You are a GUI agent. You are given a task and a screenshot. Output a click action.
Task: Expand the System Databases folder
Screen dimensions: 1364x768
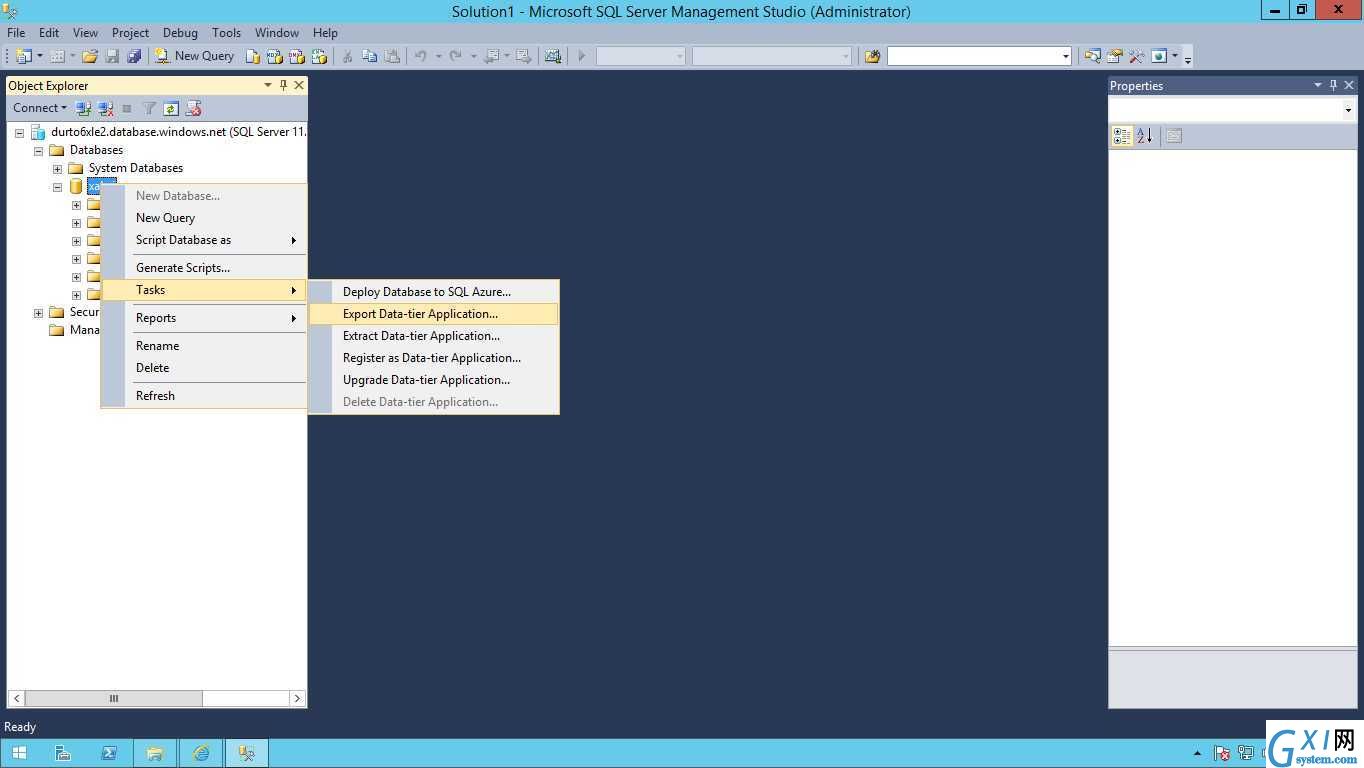[x=57, y=168]
